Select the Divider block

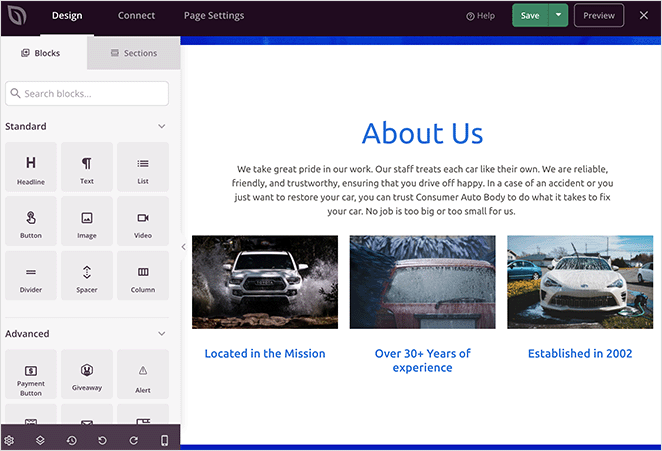pos(31,277)
